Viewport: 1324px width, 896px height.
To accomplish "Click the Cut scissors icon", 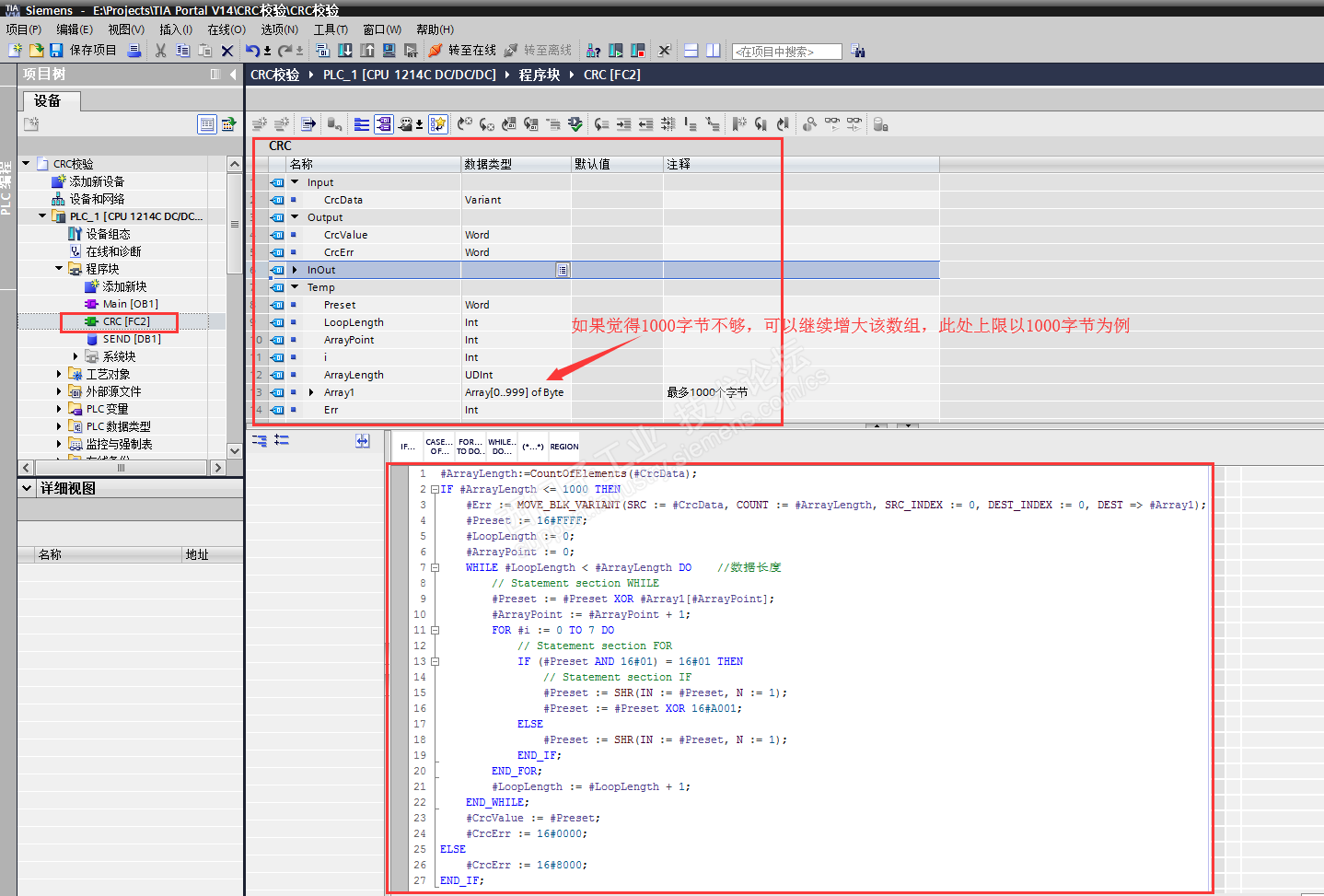I will pyautogui.click(x=161, y=51).
